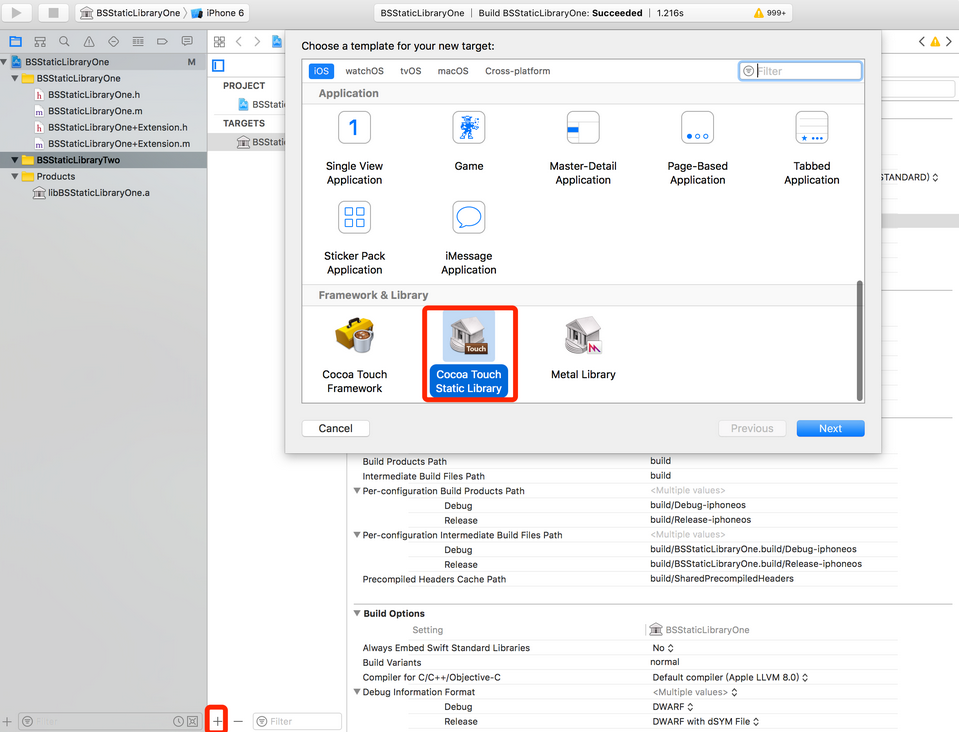Open Debug DWARF format dropdown
The width and height of the screenshot is (961, 746).
pos(672,707)
